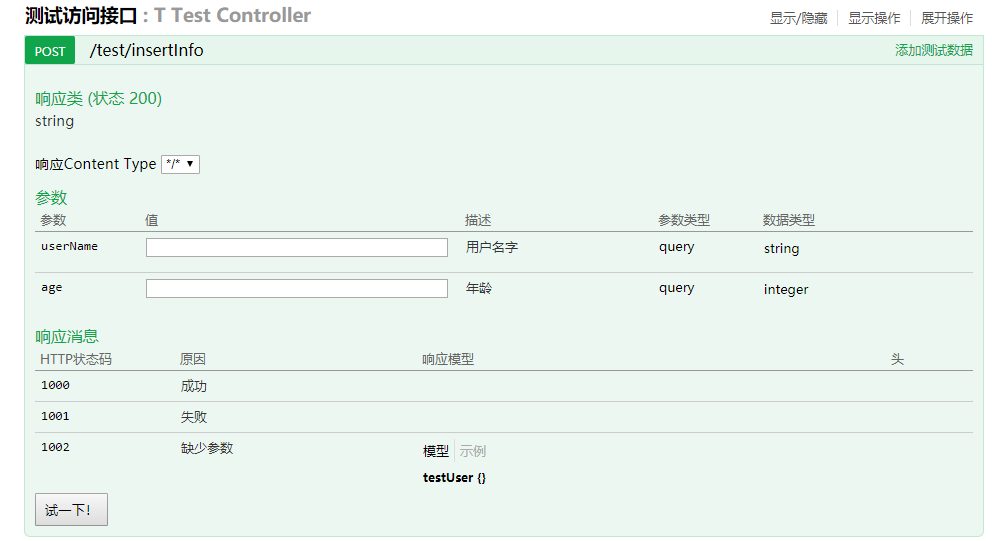Select the 1000 status code row
Screen dimensions: 992x541
point(55,386)
